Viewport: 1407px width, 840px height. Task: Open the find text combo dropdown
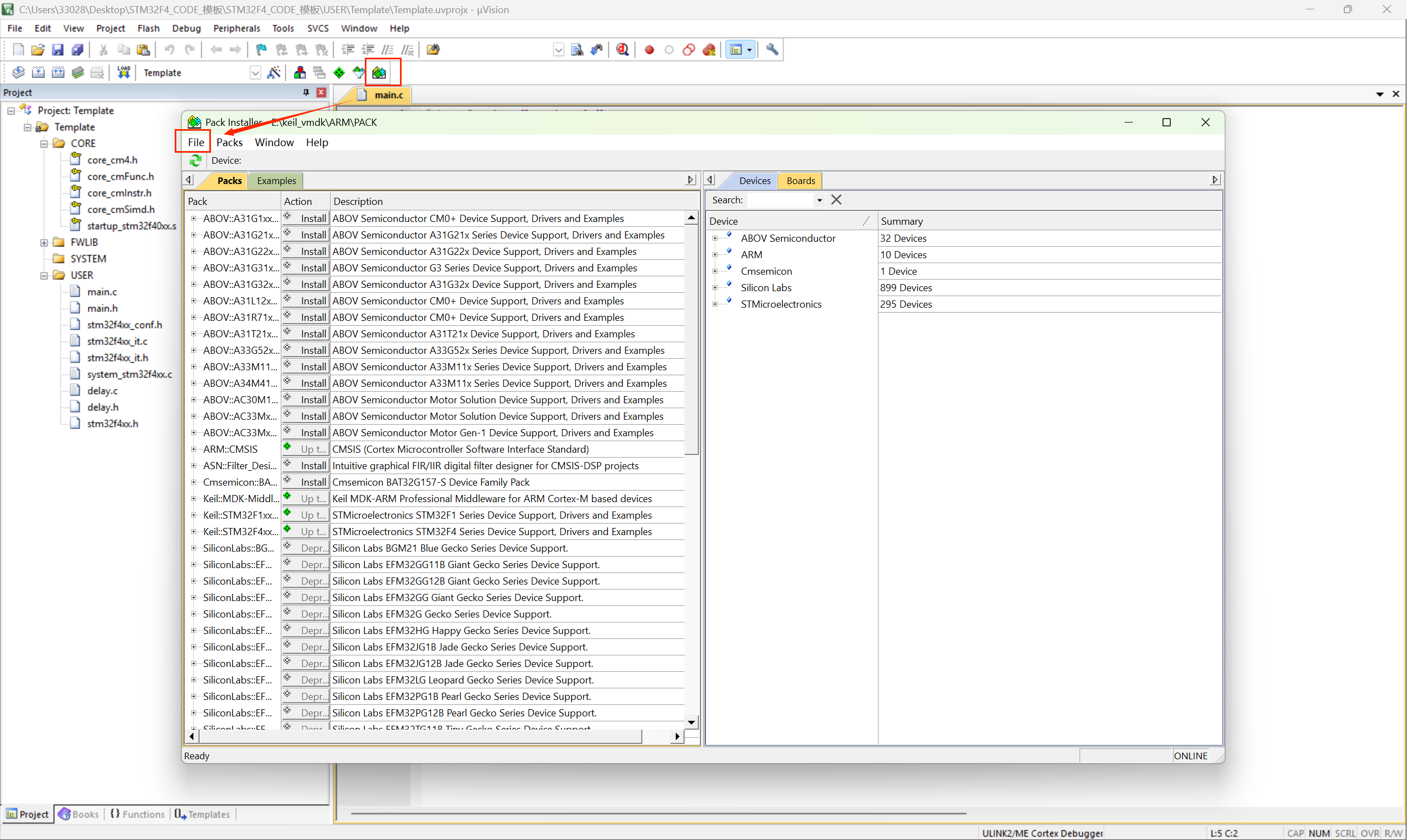[558, 50]
